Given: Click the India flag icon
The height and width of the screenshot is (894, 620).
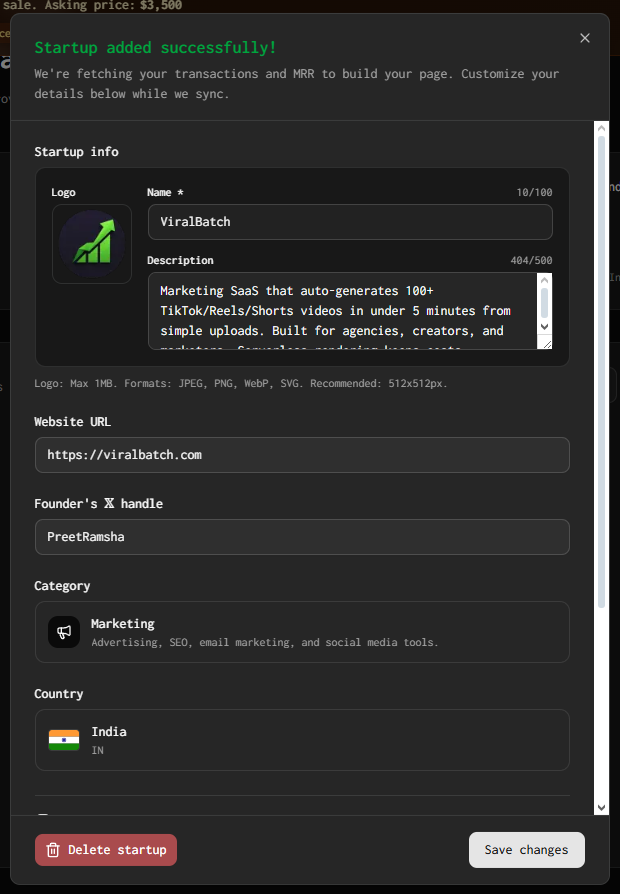Looking at the screenshot, I should (x=64, y=740).
